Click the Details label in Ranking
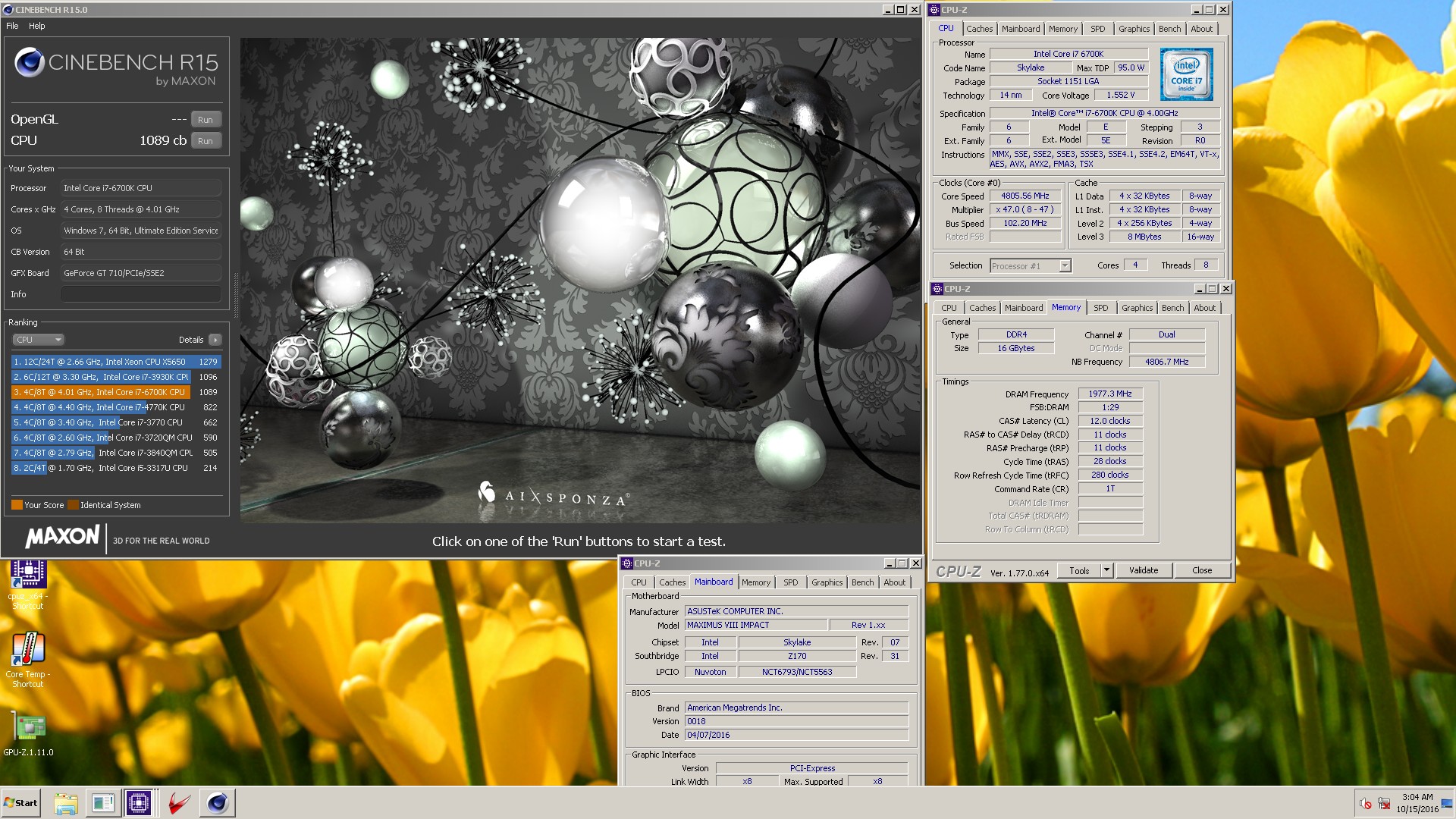1456x819 pixels. pyautogui.click(x=191, y=340)
